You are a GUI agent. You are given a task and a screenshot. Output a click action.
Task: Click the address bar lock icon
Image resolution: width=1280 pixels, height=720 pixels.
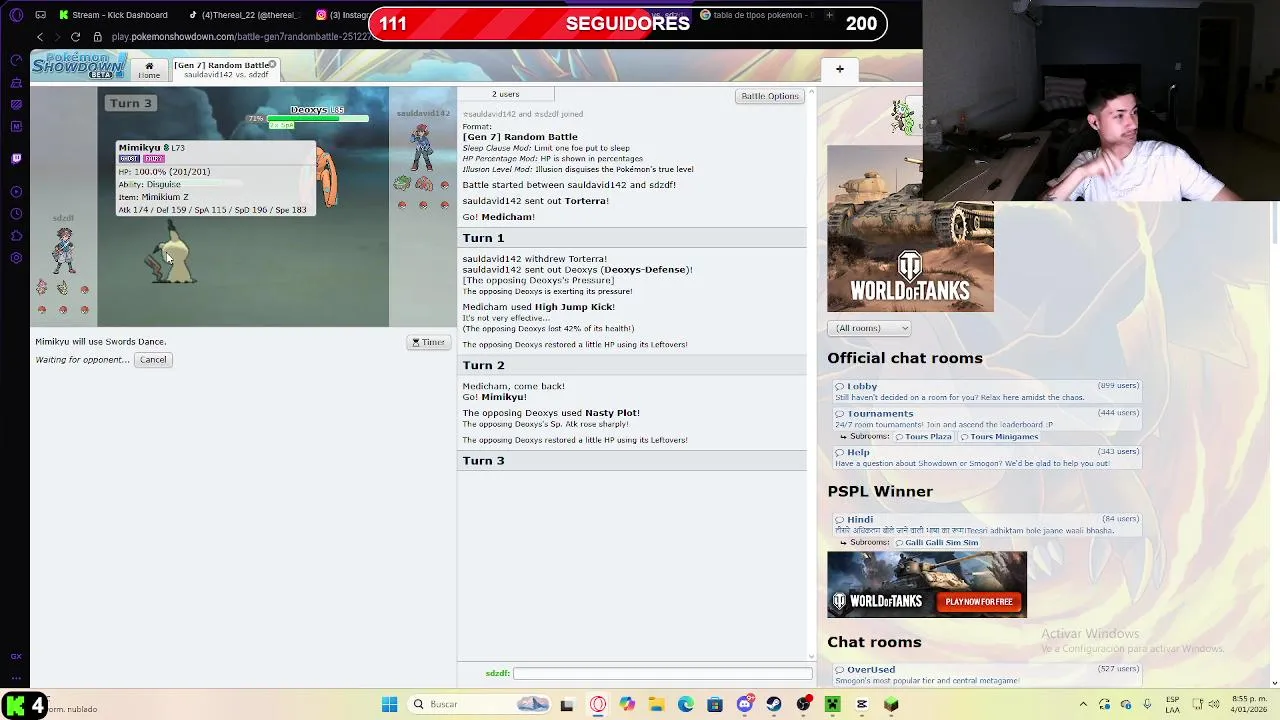click(x=98, y=37)
